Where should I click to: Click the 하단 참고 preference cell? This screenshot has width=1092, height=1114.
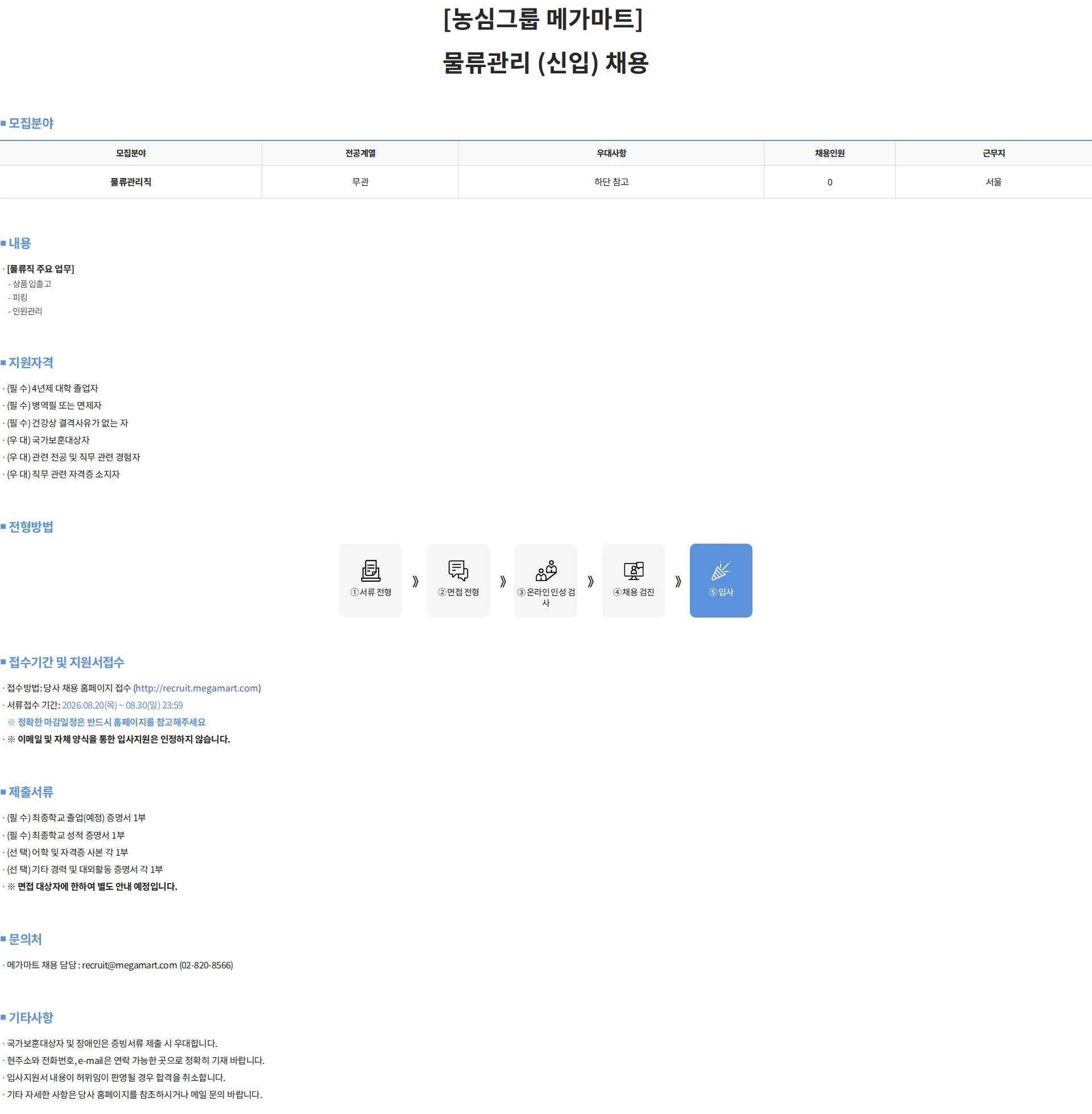[x=611, y=182]
